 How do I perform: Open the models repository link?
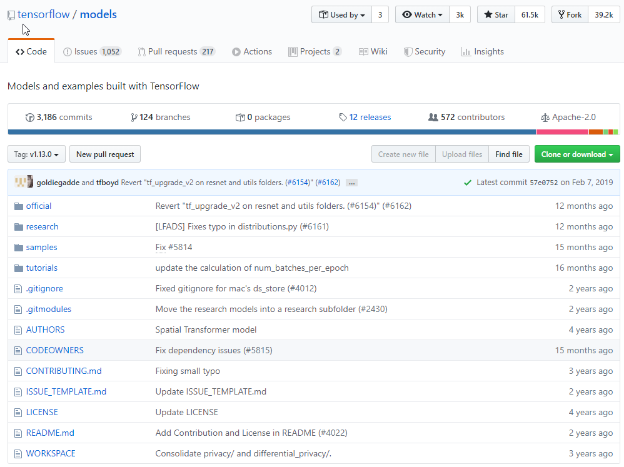pos(98,15)
